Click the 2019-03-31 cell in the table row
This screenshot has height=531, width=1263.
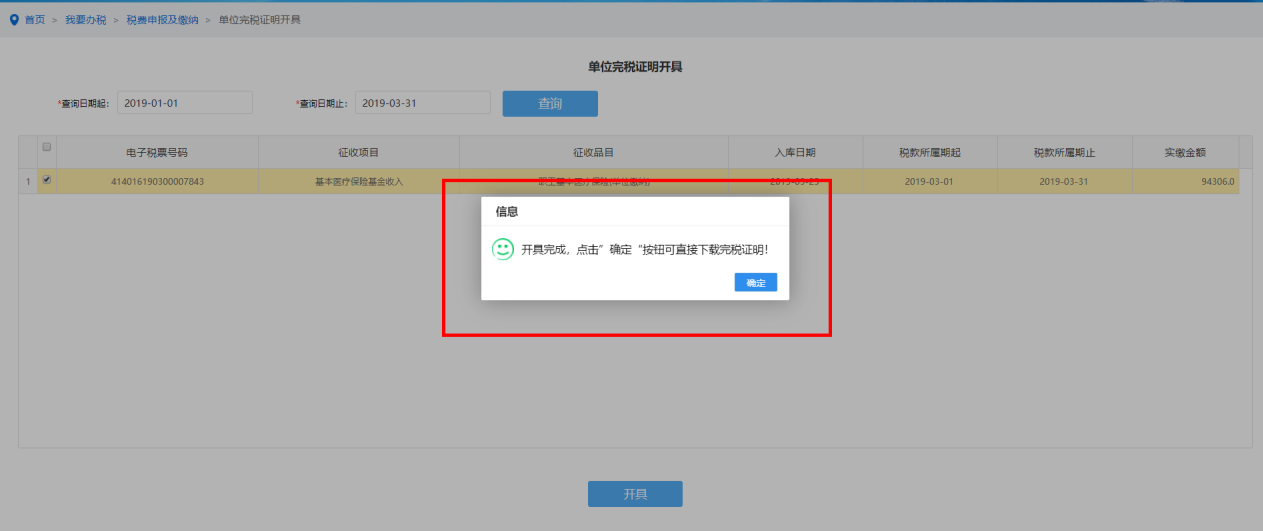pos(1065,181)
